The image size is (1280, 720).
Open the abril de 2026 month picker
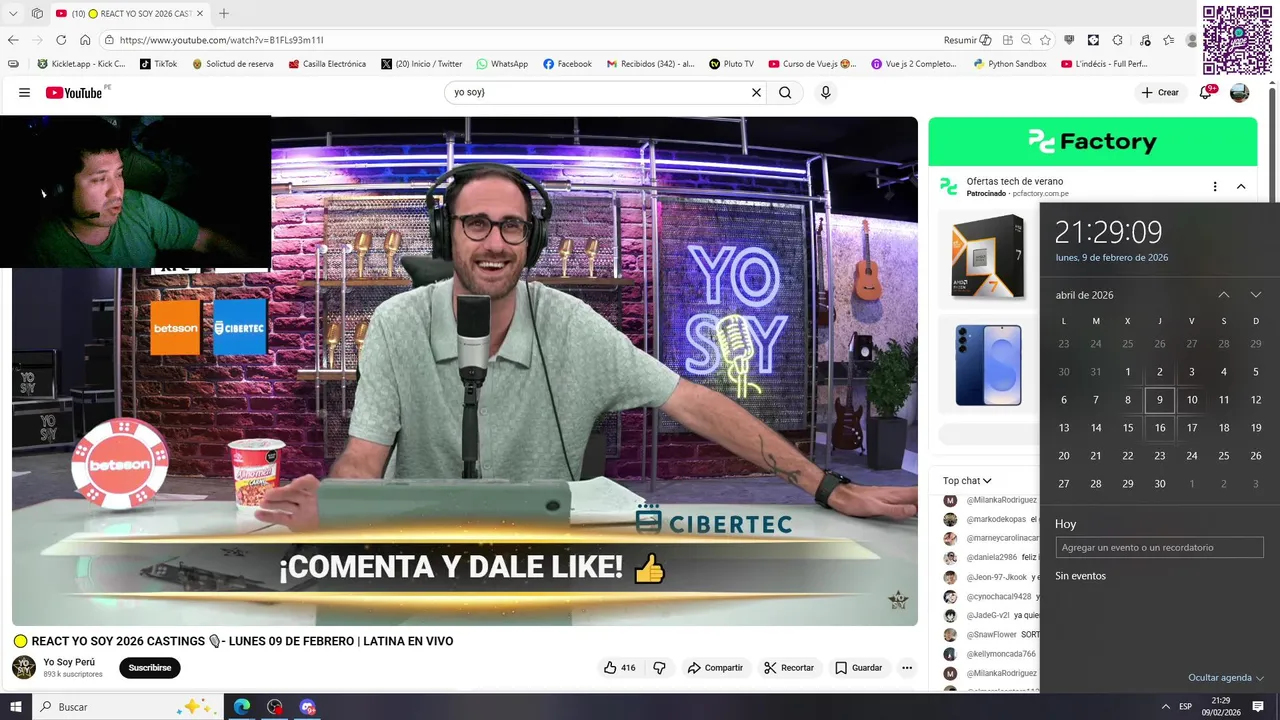coord(1084,295)
